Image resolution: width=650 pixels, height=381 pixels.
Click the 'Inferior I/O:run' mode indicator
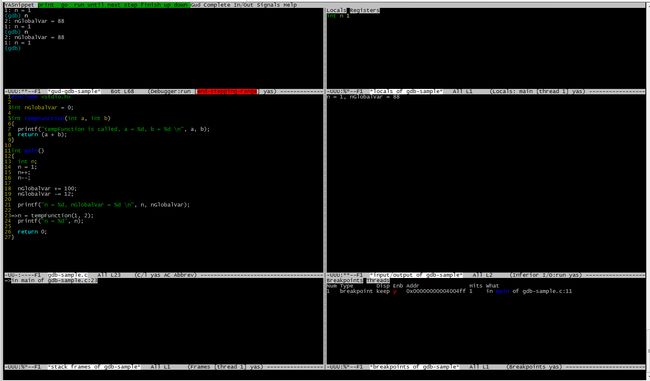(x=540, y=275)
